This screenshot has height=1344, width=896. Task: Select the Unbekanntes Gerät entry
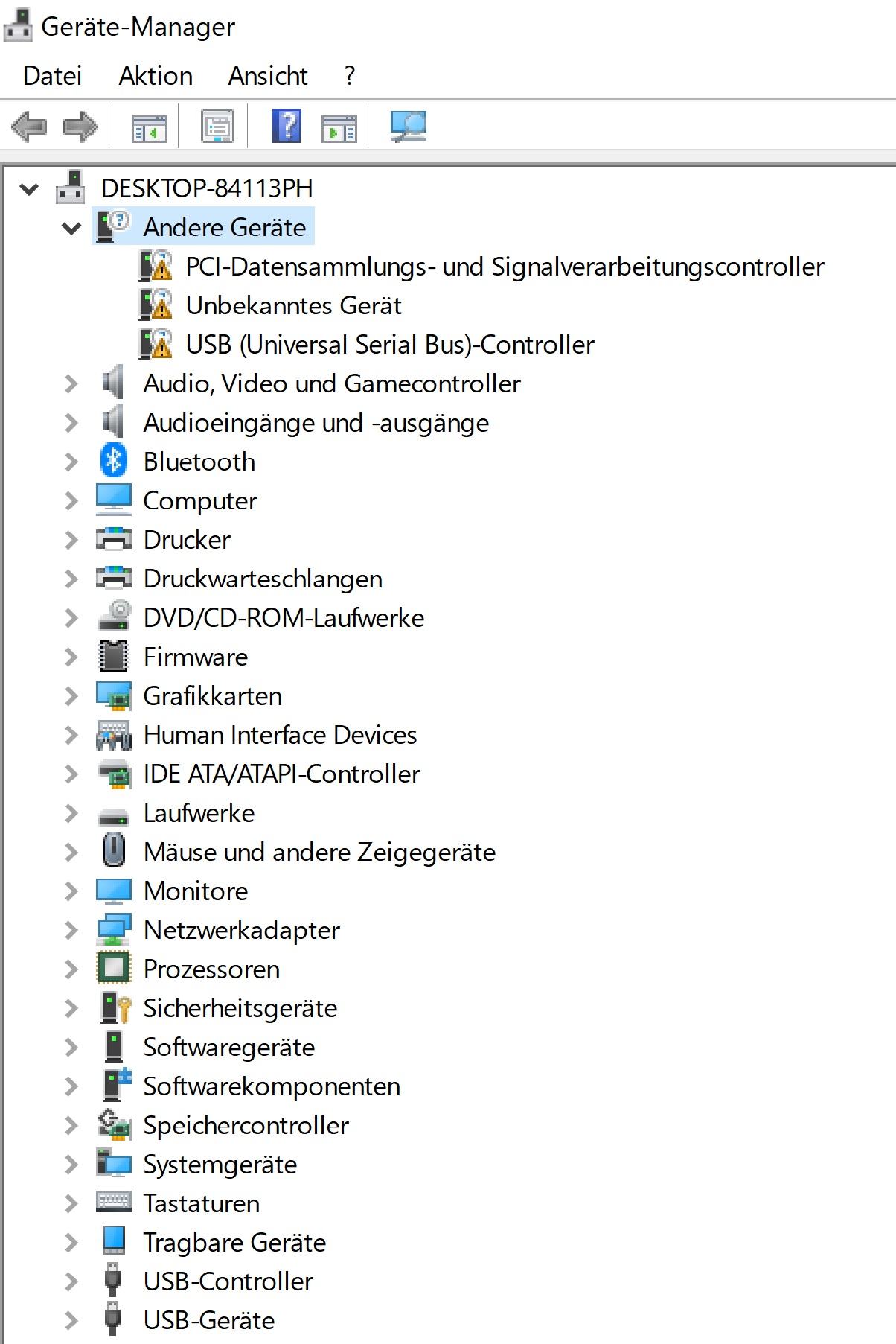[293, 305]
